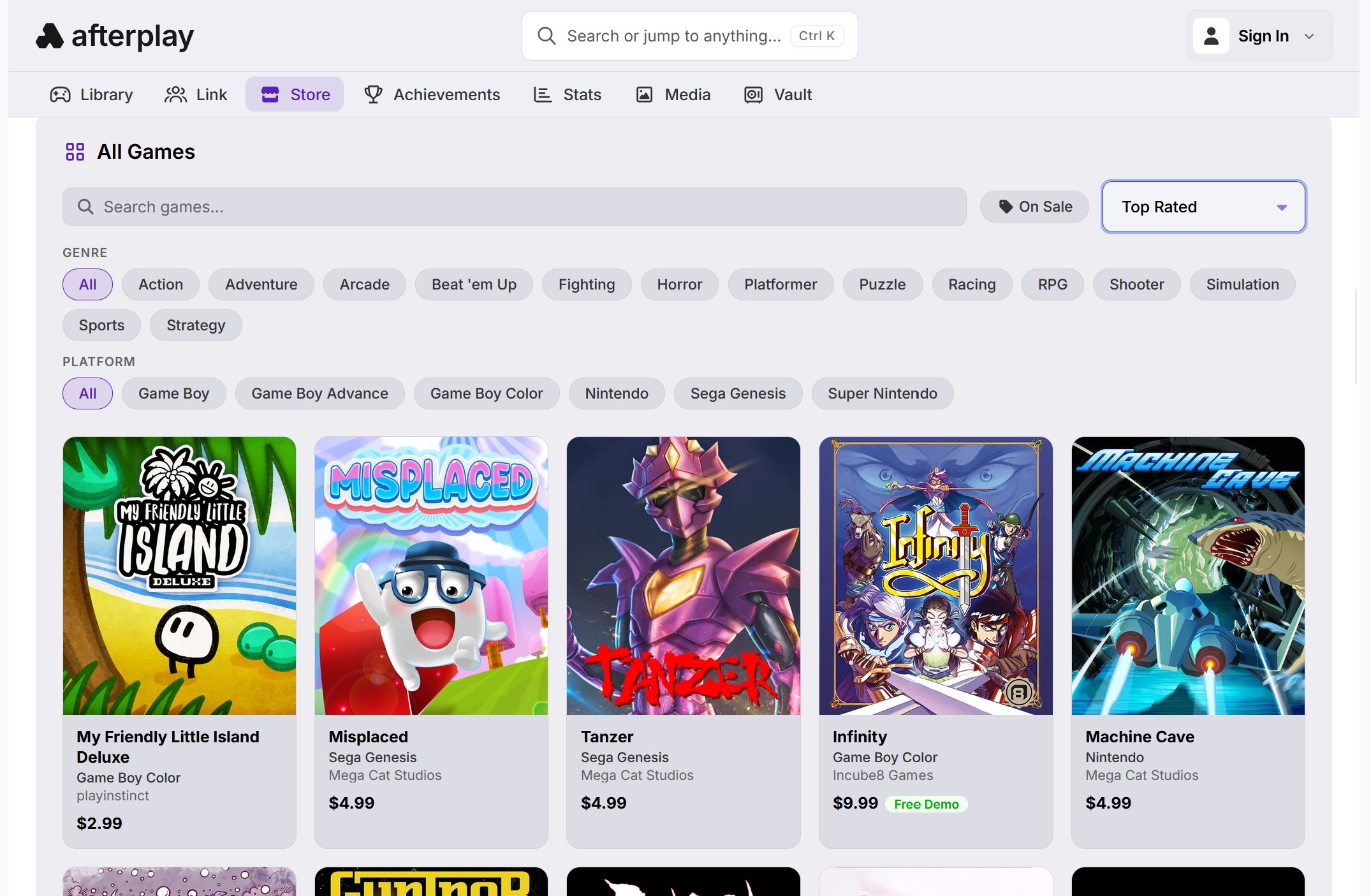Click the On Sale tag icon

click(1006, 207)
